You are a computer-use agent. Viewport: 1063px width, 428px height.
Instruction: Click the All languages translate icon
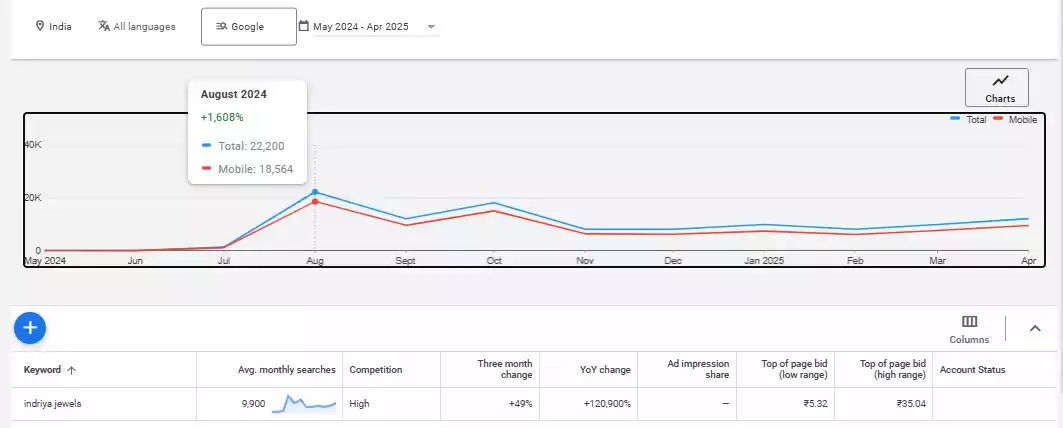[x=104, y=26]
